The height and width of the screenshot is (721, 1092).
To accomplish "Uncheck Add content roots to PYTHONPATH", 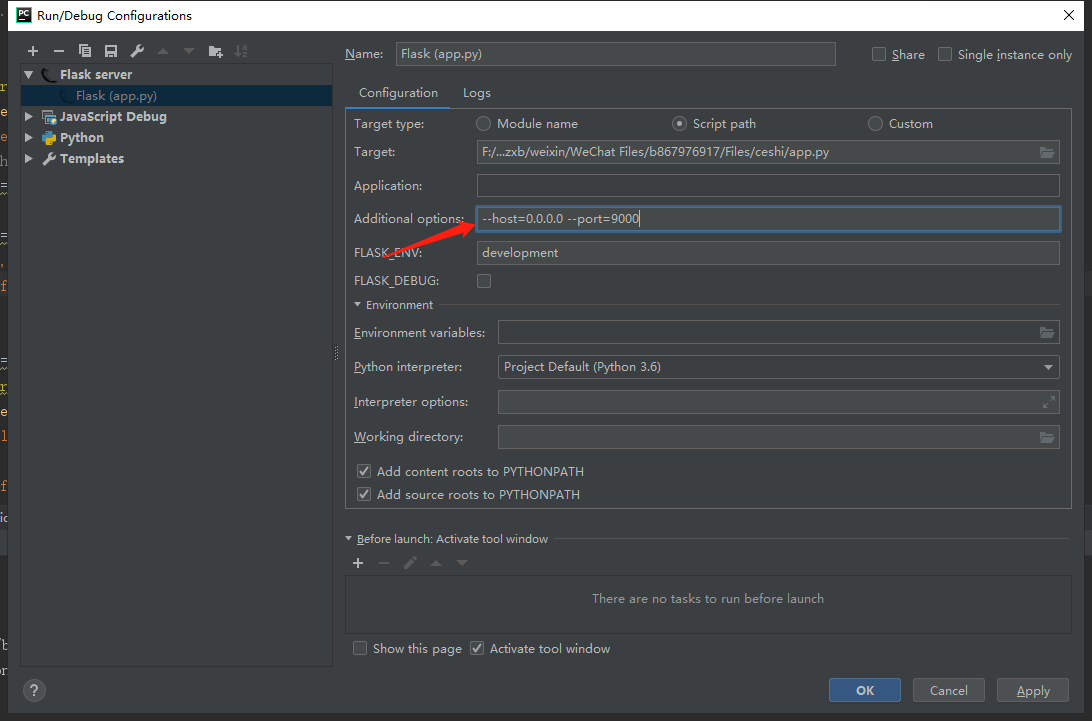I will coord(364,471).
